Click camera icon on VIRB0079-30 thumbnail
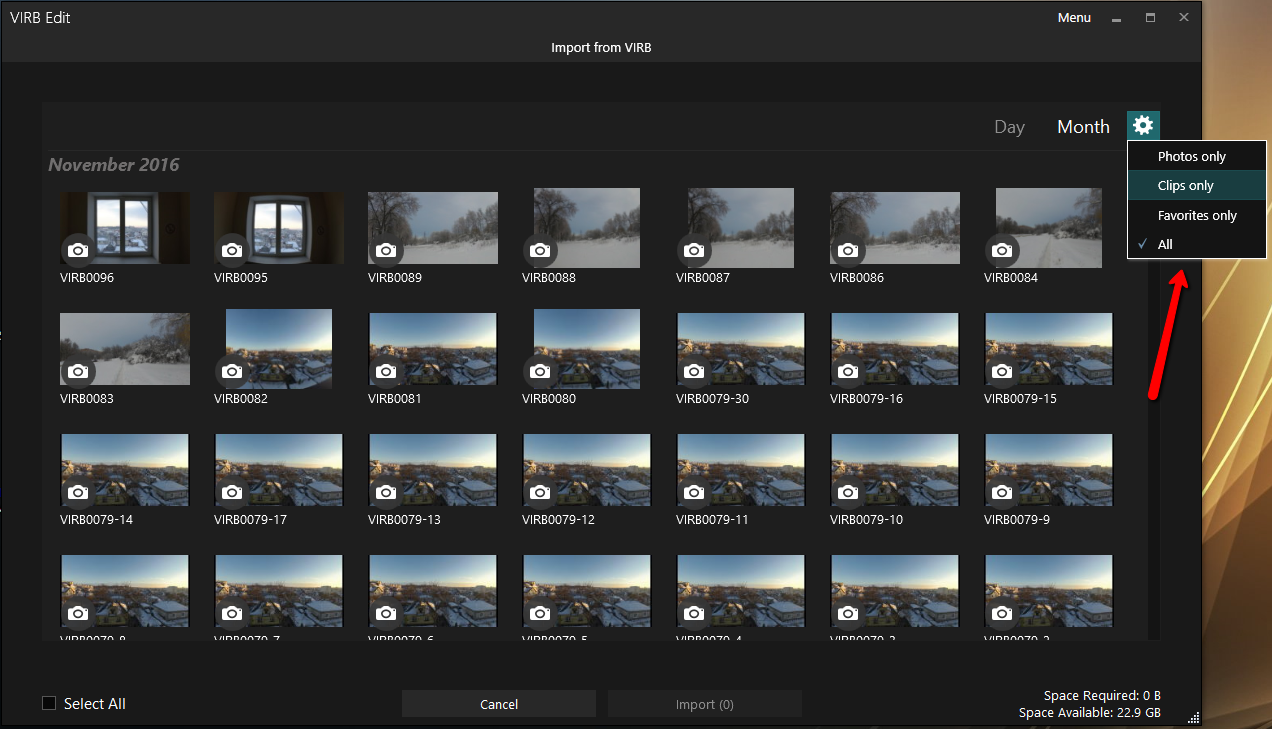The height and width of the screenshot is (729, 1272). (694, 371)
